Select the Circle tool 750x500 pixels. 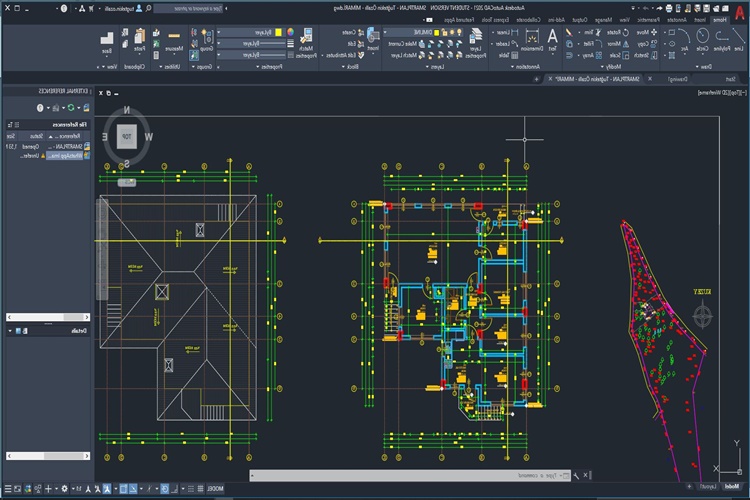(x=702, y=39)
